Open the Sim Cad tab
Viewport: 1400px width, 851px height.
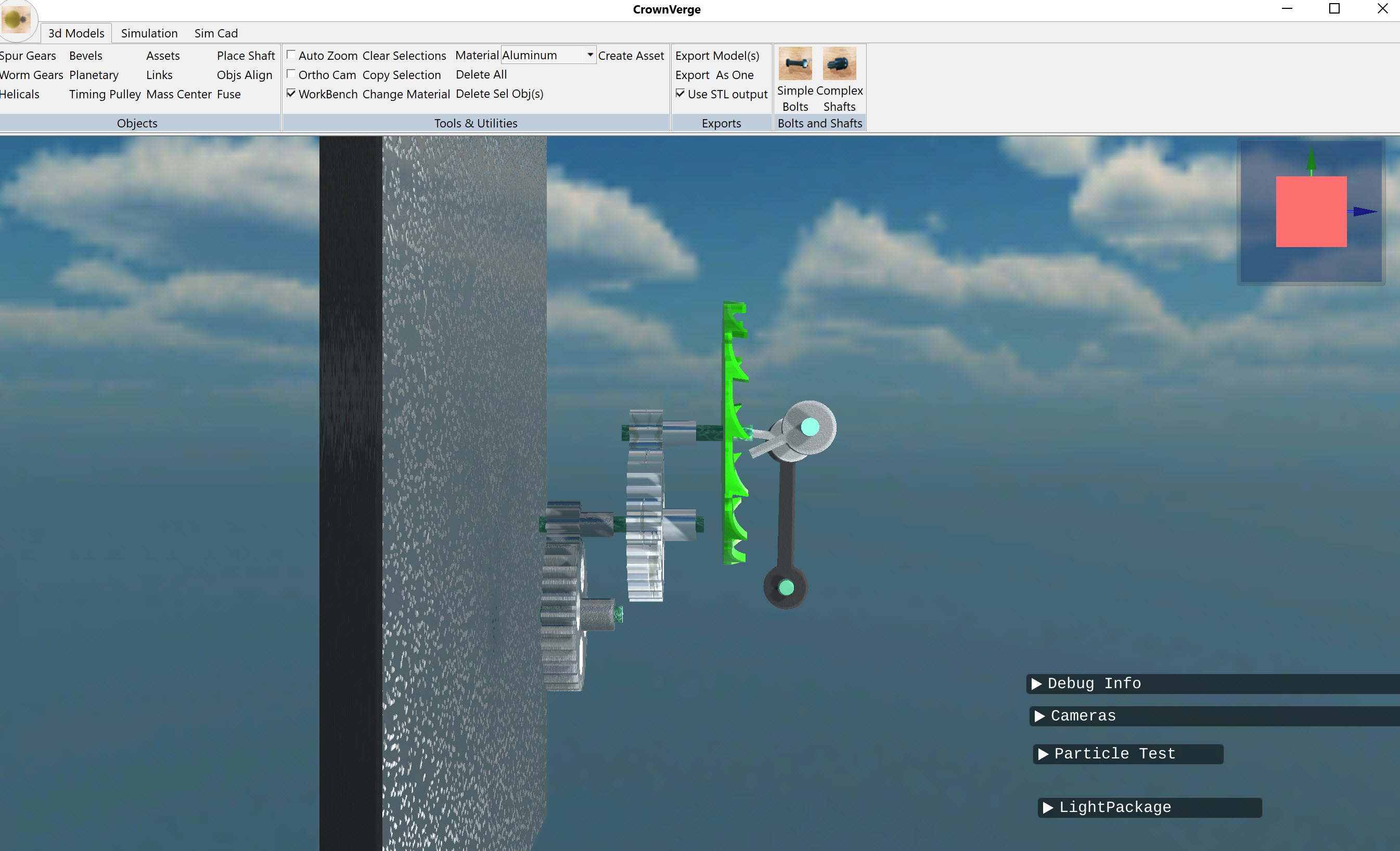click(216, 33)
